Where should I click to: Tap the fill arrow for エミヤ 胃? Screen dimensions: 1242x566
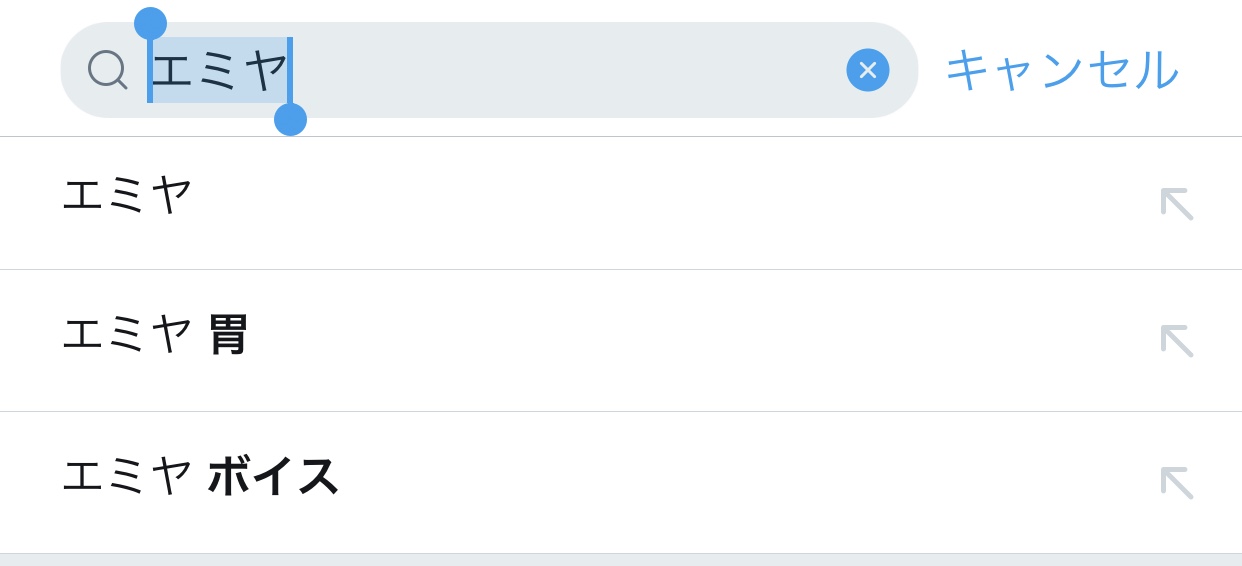(1176, 341)
